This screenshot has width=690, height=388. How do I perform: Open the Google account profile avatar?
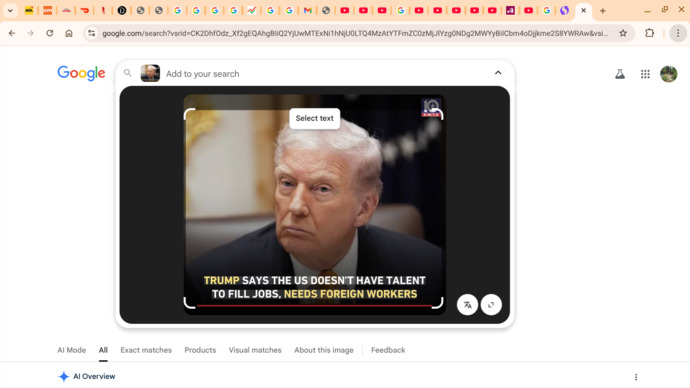point(668,74)
